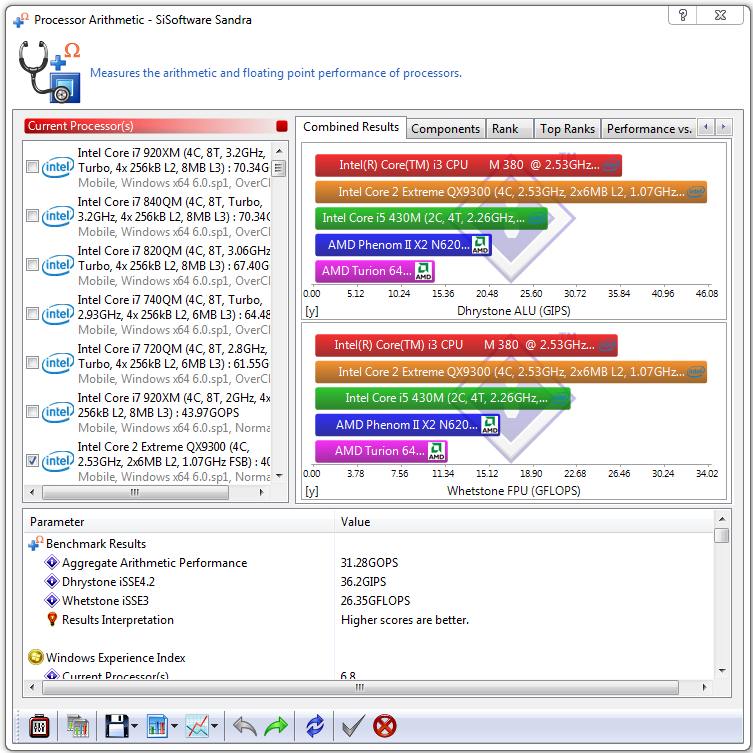This screenshot has height=753, width=753.
Task: Check the Core i7 920XM 2GHz checkbox
Action: pos(32,412)
